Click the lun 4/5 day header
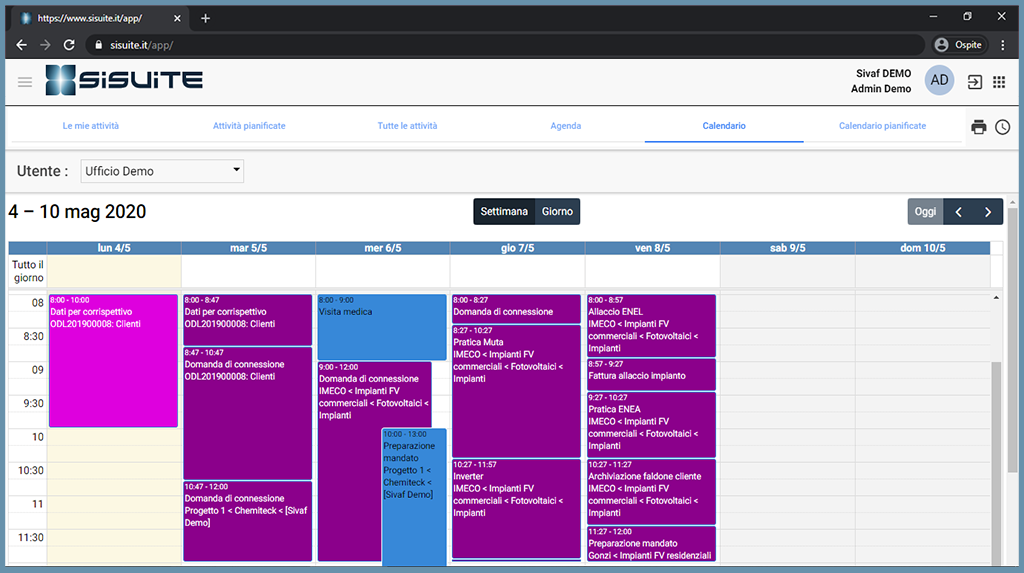Image resolution: width=1024 pixels, height=573 pixels. pos(114,248)
